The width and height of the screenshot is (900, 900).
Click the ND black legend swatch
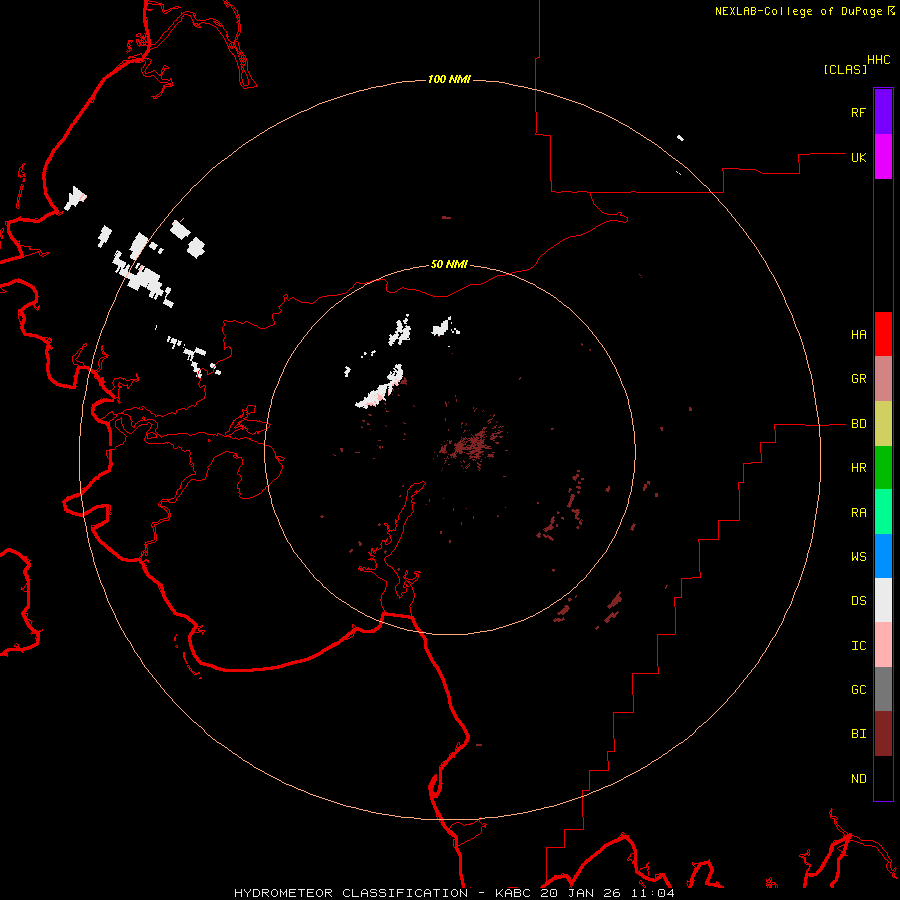883,778
